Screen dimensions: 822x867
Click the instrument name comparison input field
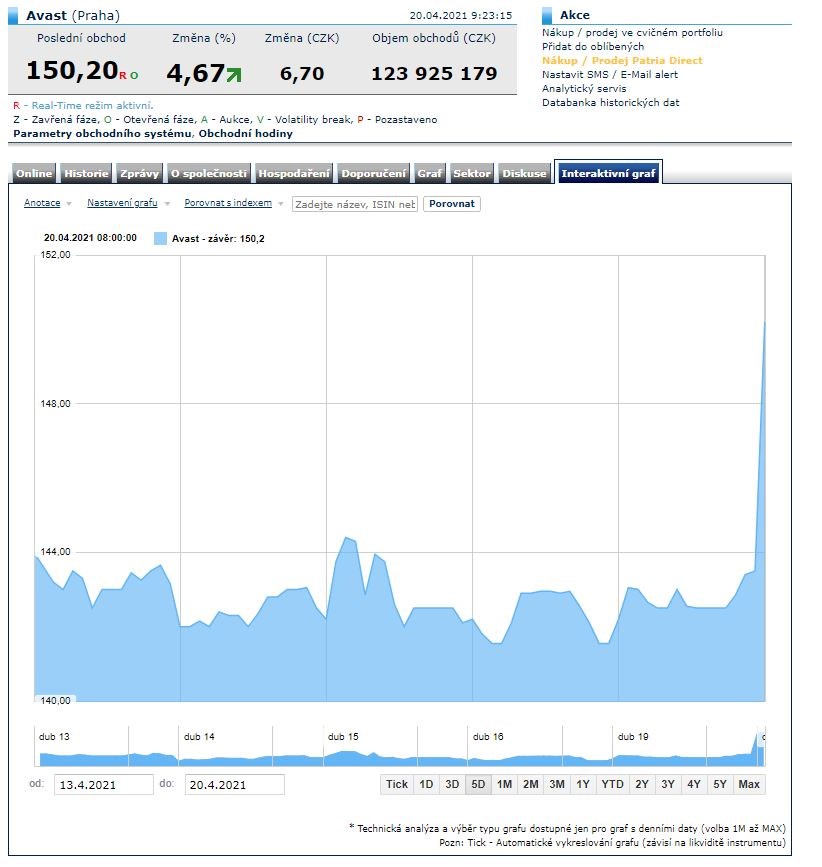[x=355, y=204]
